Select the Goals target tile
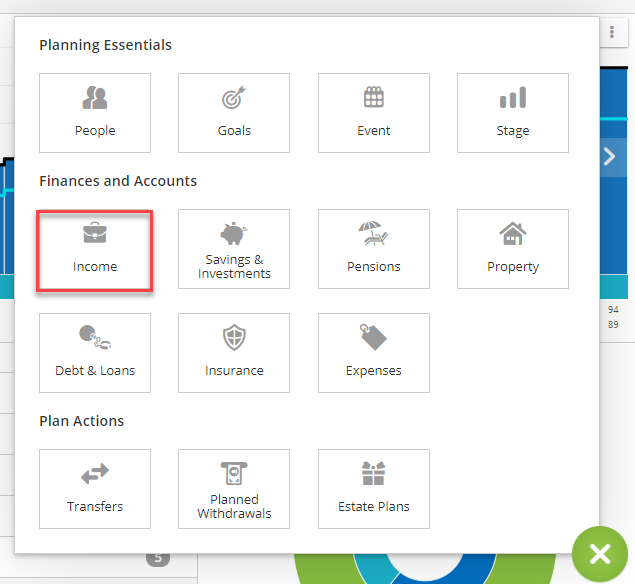This screenshot has height=584, width=635. click(x=234, y=113)
